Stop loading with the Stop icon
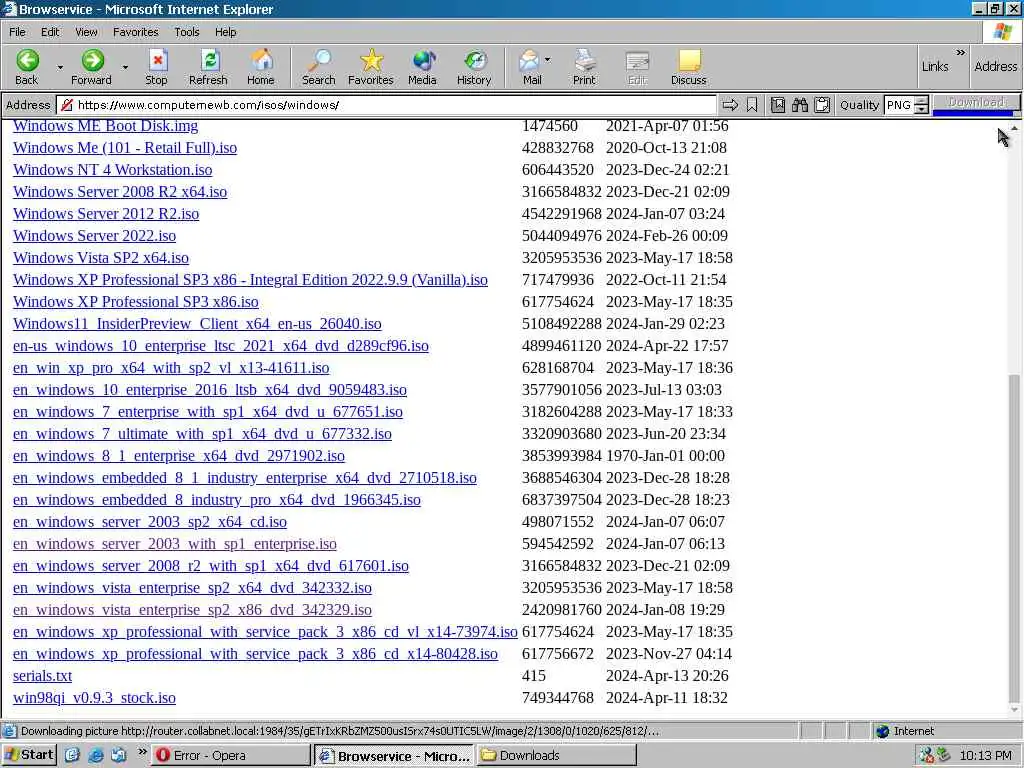1024x768 pixels. click(x=156, y=67)
